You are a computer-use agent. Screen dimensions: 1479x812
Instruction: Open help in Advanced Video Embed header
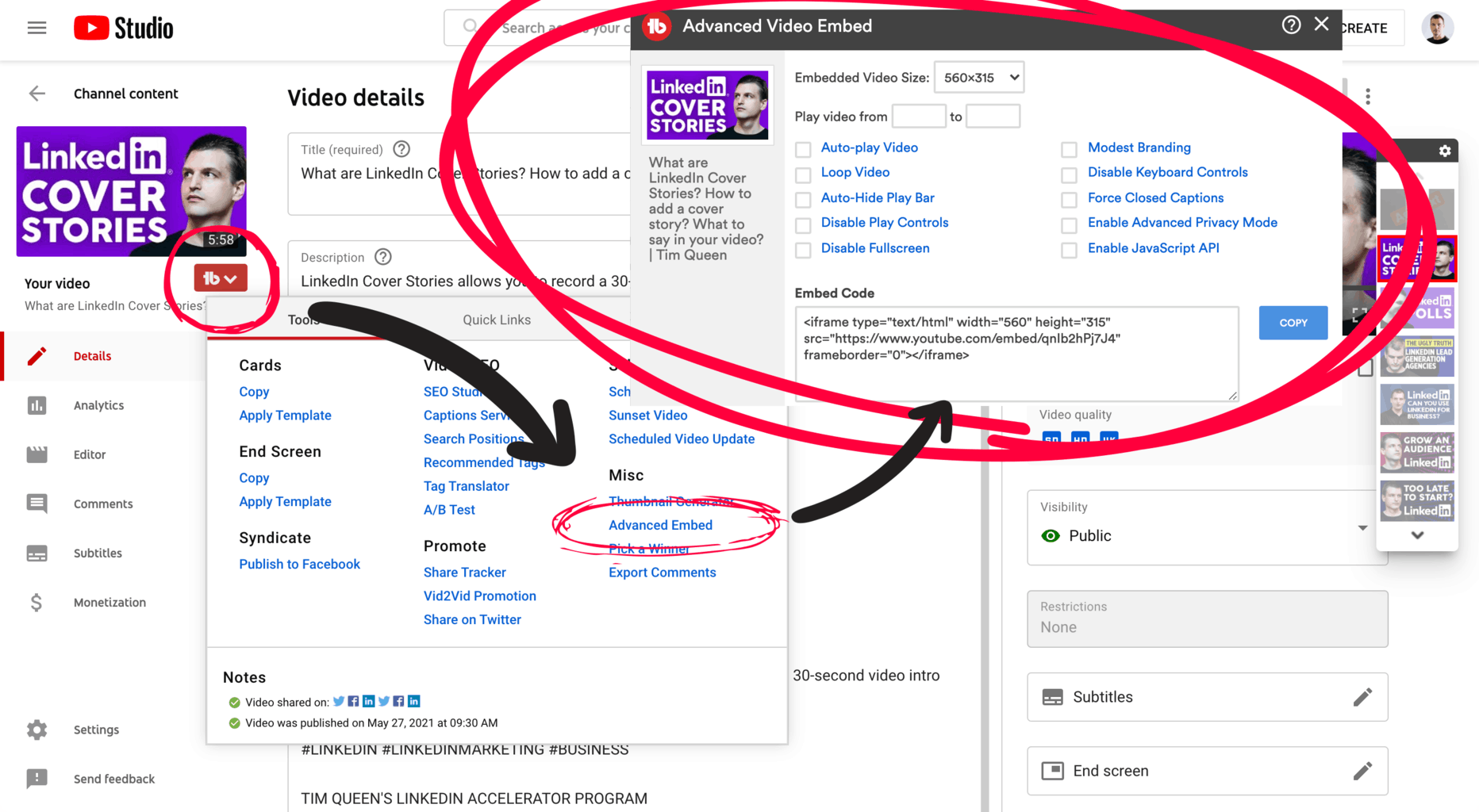click(x=1291, y=25)
